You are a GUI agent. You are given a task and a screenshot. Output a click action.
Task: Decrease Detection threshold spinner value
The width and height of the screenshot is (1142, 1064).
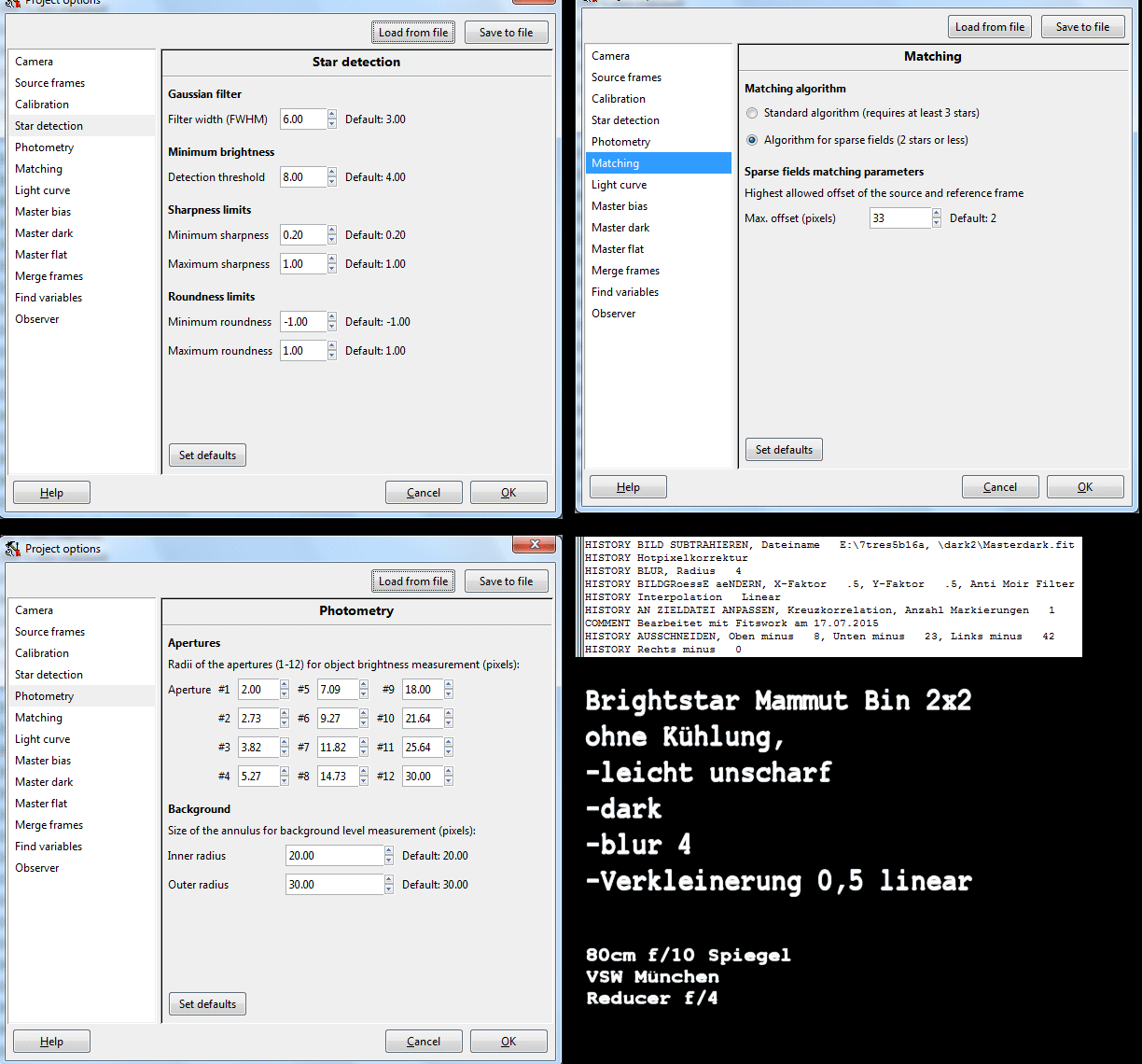(332, 182)
